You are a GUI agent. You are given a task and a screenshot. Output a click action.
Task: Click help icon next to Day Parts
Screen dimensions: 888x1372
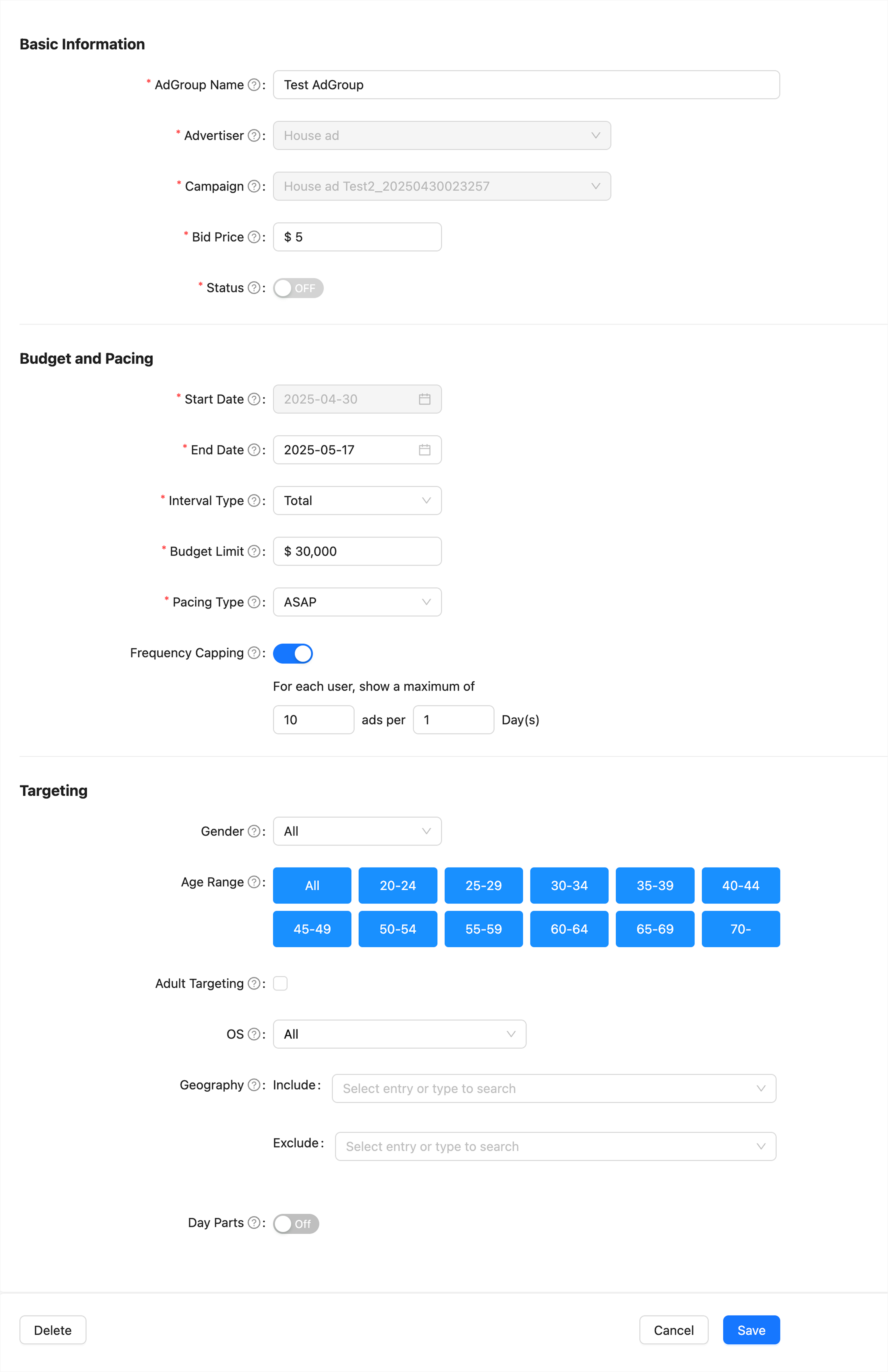pos(254,1223)
